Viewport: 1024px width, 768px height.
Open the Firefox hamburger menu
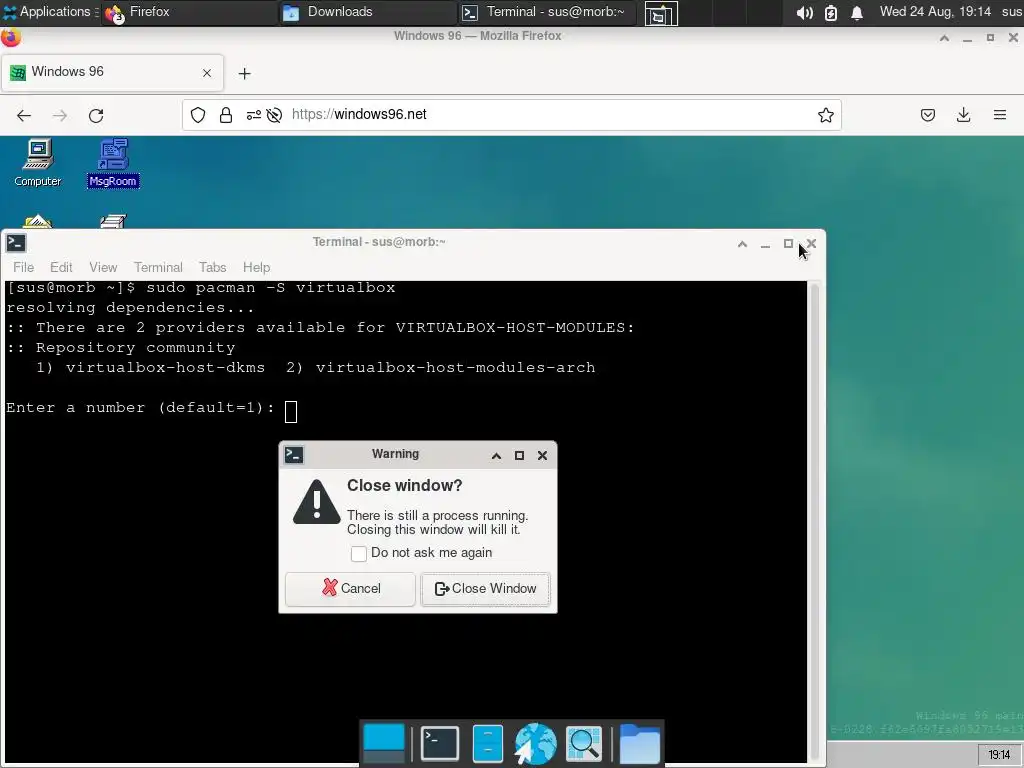tap(1000, 116)
